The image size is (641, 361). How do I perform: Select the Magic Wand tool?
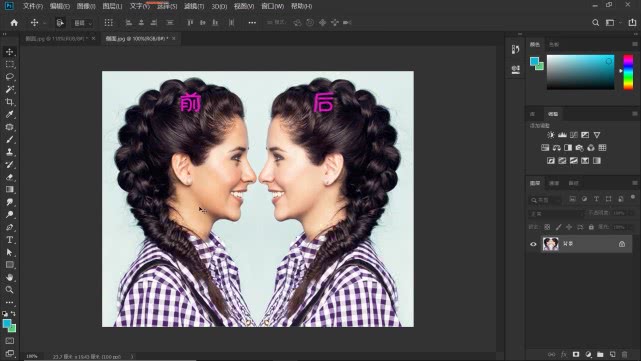(9, 89)
